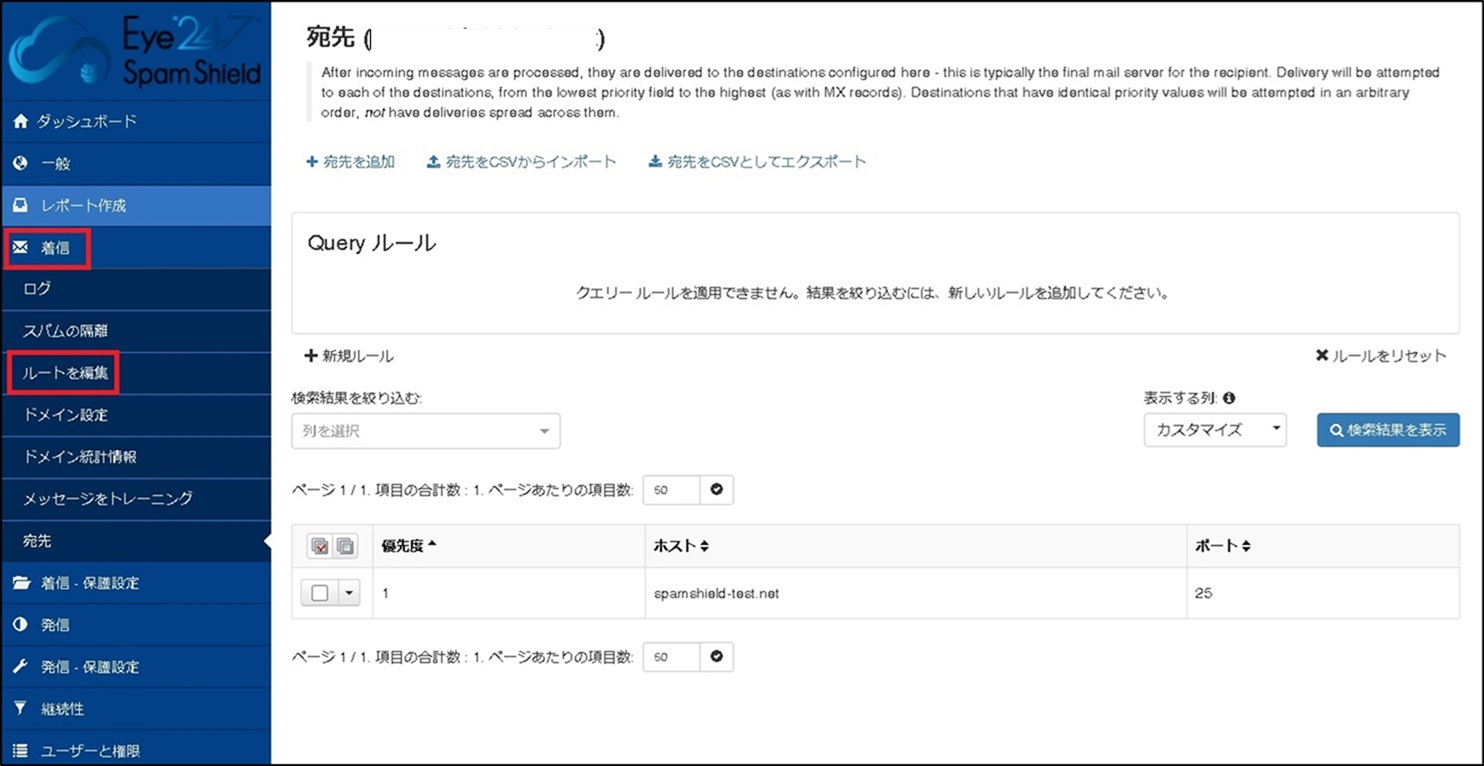Click the envelope icon beside 着信
The height and width of the screenshot is (766, 1484).
pos(20,248)
